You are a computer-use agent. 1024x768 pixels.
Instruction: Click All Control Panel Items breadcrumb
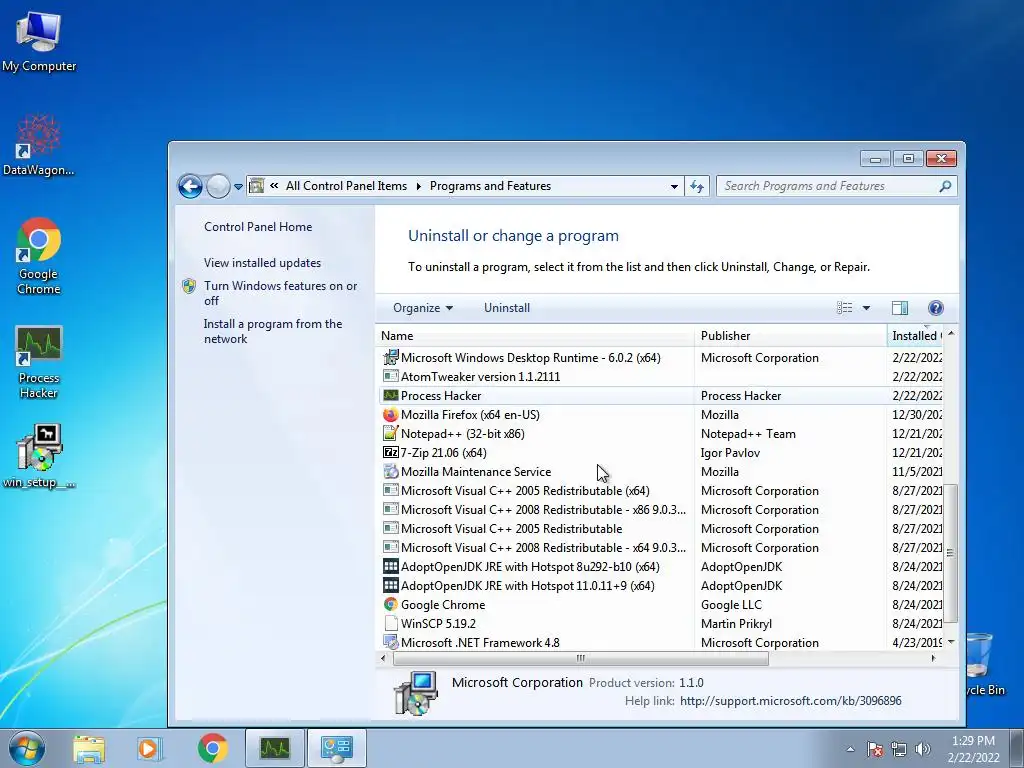[346, 186]
